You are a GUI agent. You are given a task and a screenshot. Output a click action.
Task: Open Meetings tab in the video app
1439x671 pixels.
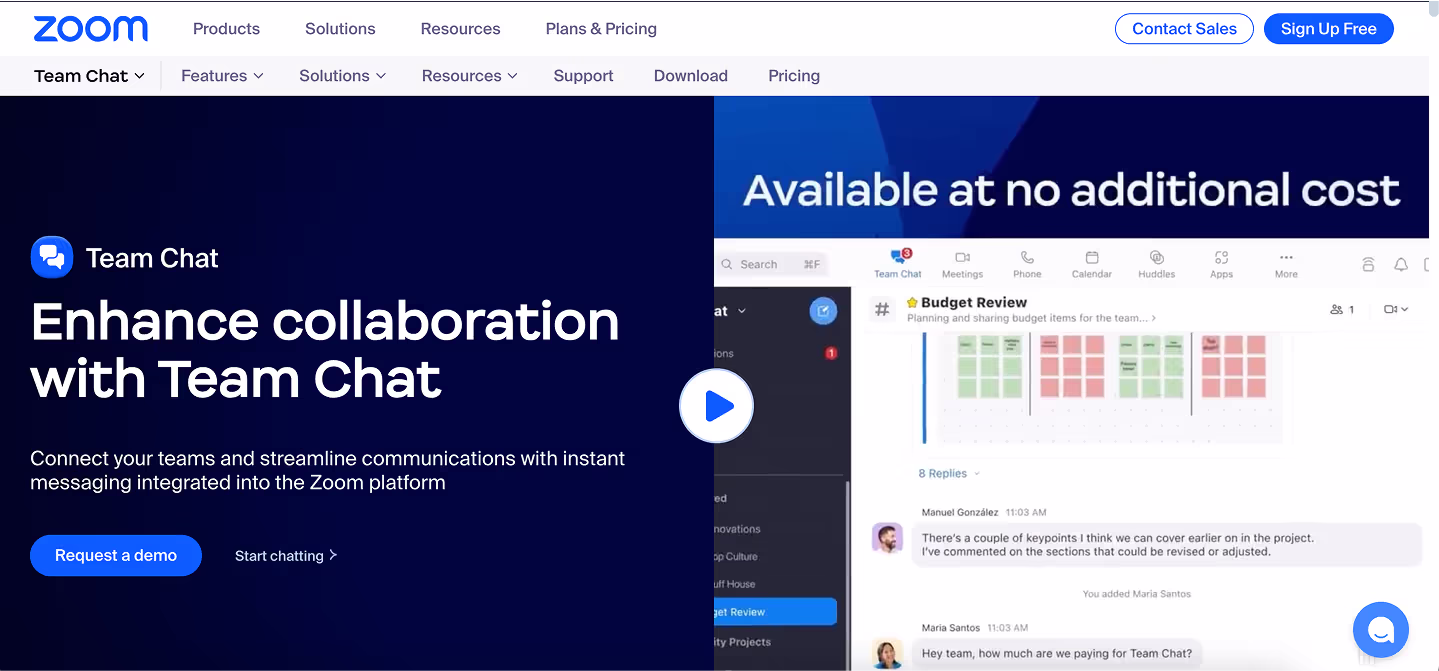[x=962, y=264]
